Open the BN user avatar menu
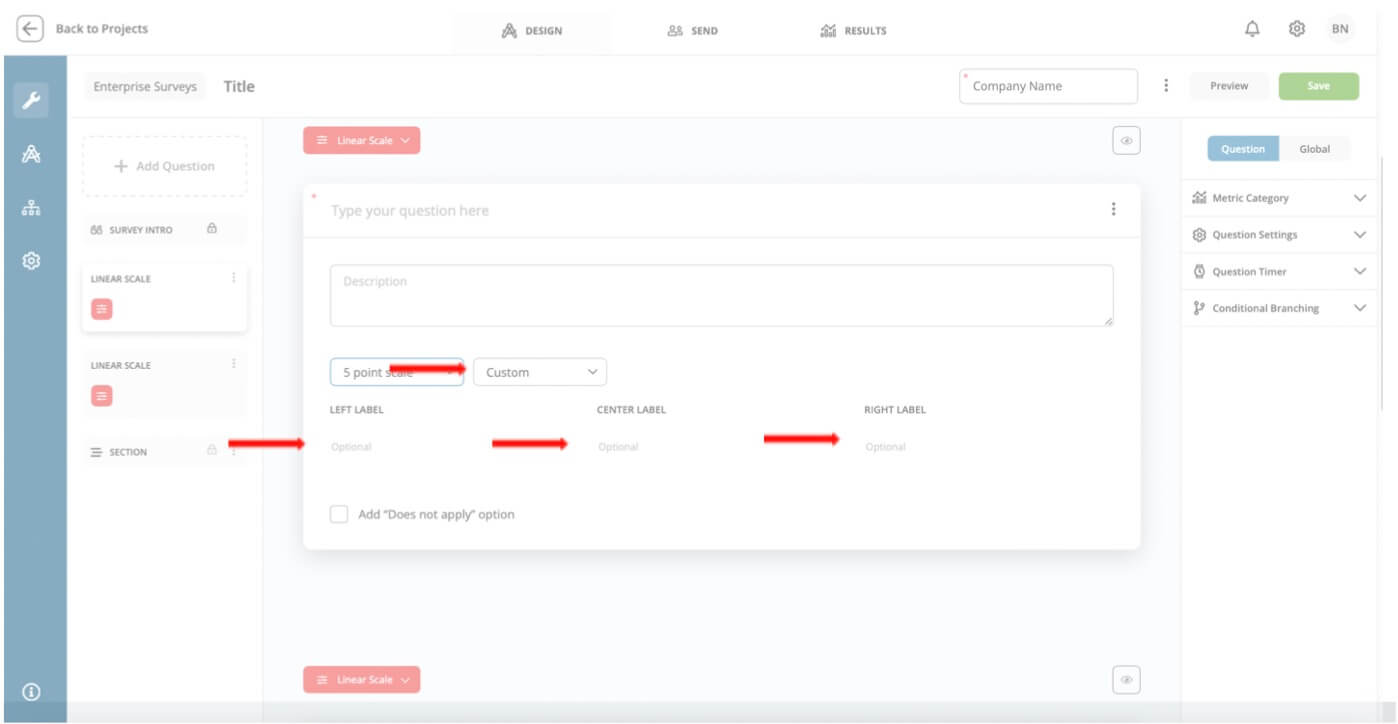Viewport: 1398px width, 724px height. (1340, 29)
